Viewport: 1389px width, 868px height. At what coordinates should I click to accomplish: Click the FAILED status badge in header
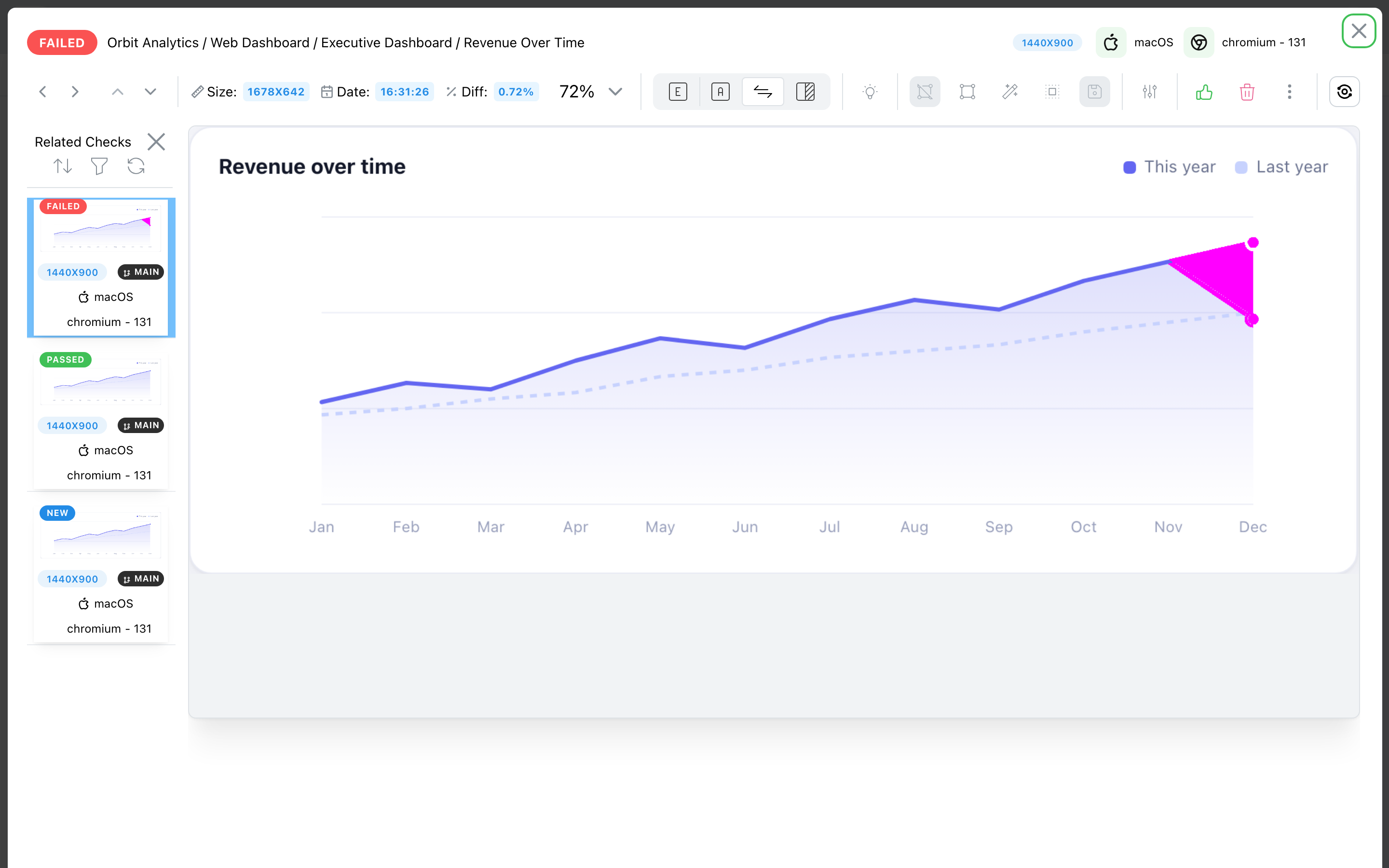point(62,42)
